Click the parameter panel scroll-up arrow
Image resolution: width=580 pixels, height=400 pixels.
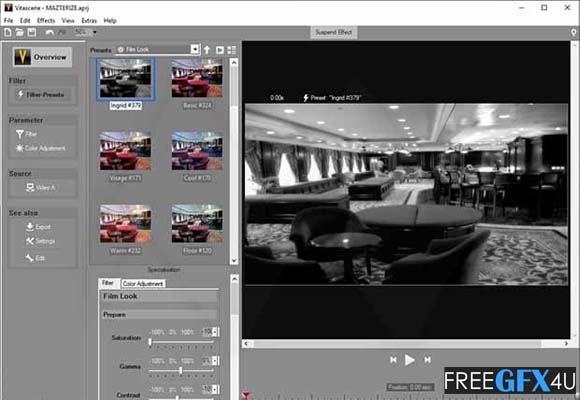click(x=234, y=279)
